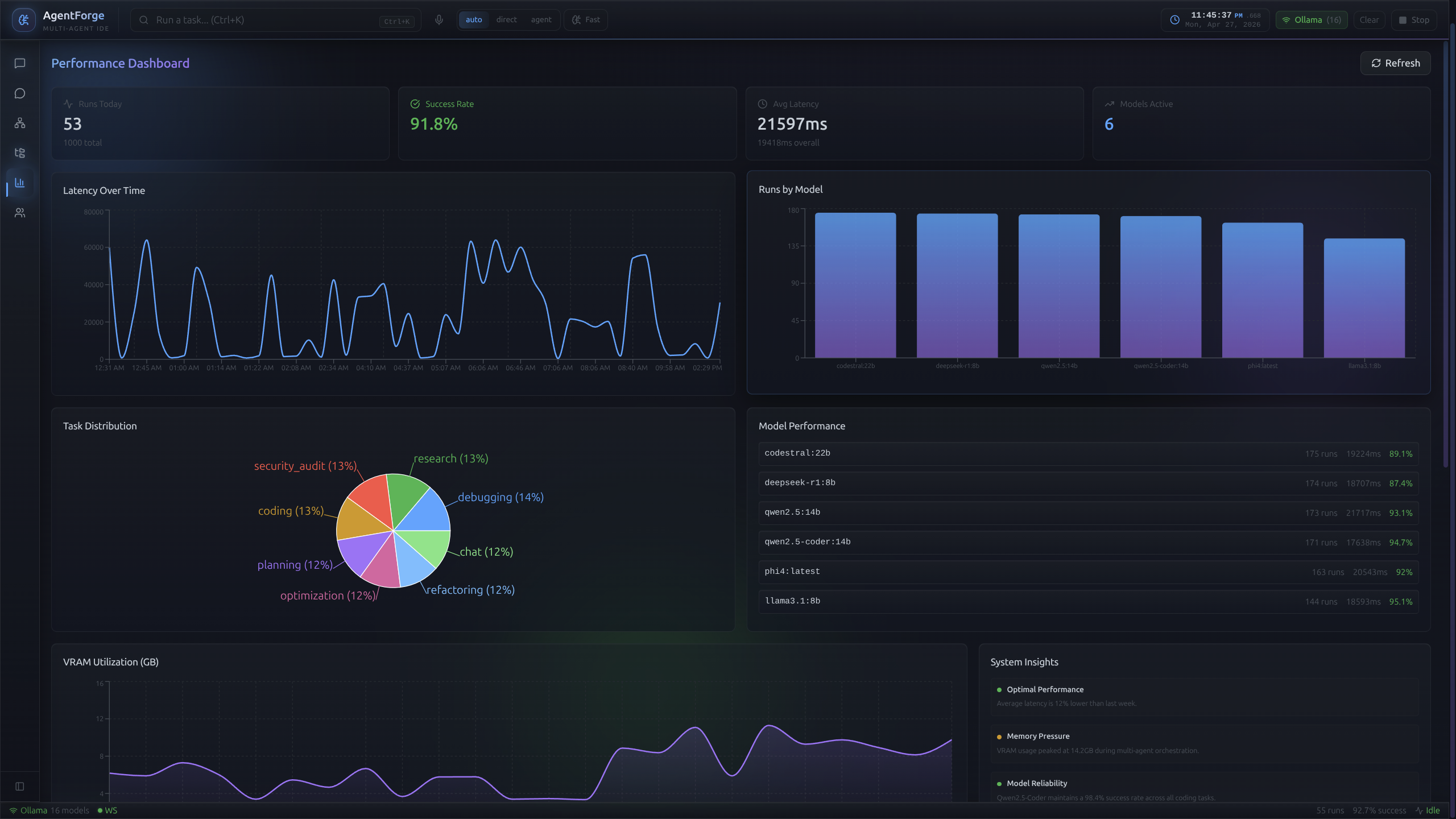Click the Idle activity icon in status bar
Image resolution: width=1456 pixels, height=819 pixels.
pyautogui.click(x=1420, y=810)
